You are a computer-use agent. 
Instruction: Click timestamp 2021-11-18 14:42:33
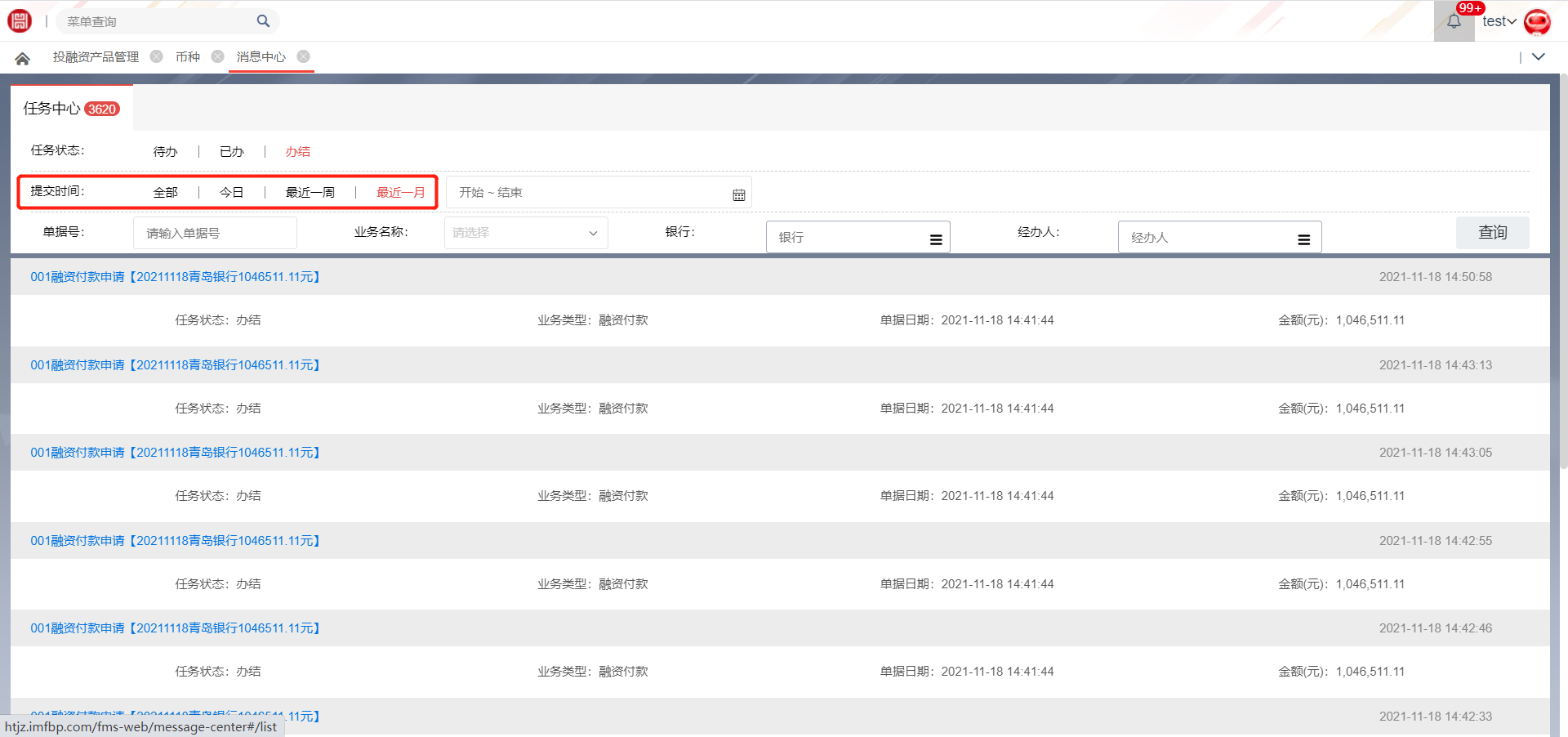(x=1435, y=717)
